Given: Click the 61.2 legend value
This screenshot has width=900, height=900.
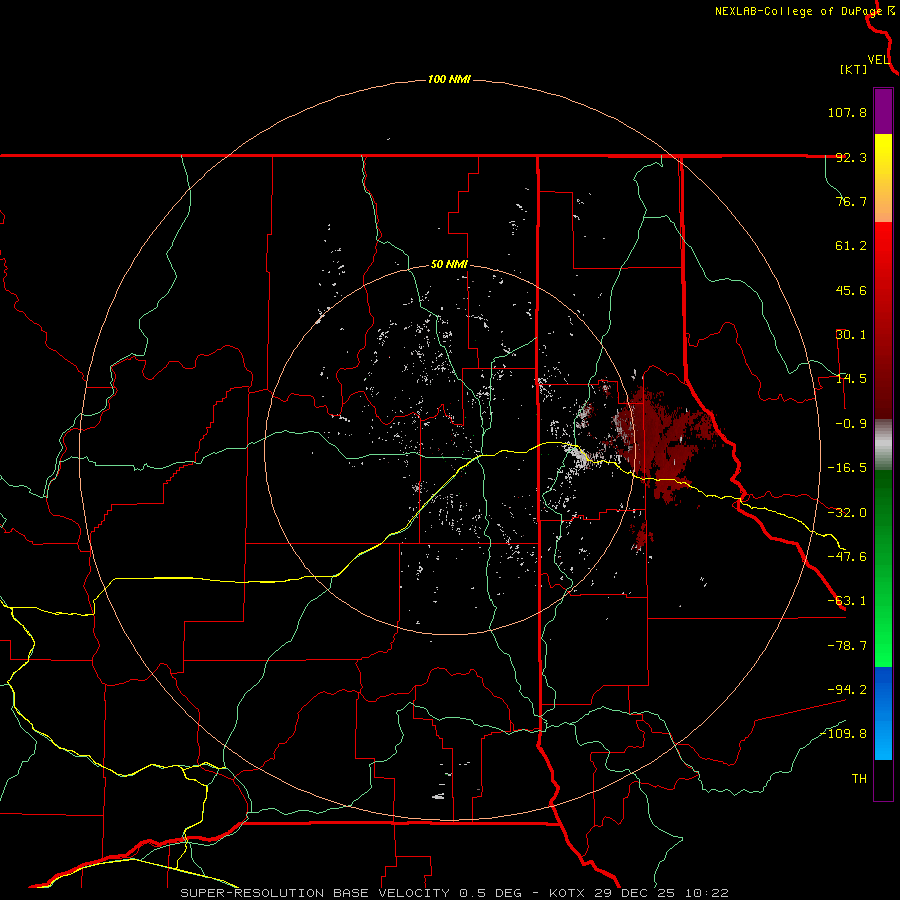Looking at the screenshot, I should pos(851,246).
